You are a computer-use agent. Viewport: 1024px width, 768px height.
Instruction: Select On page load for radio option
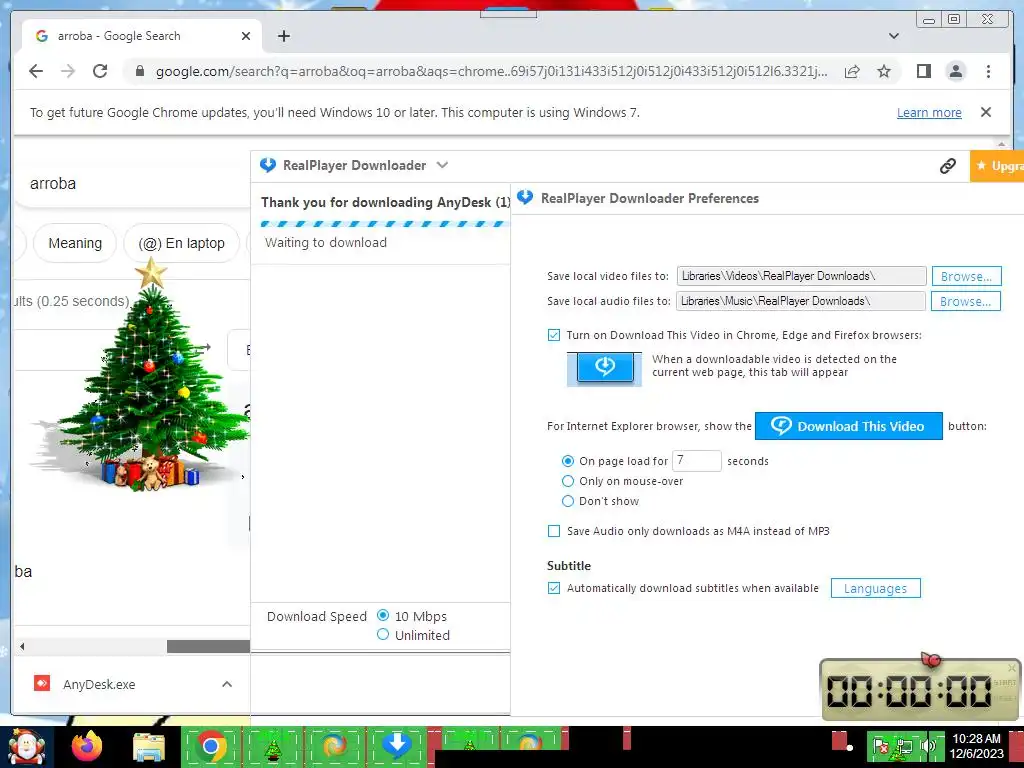(x=568, y=461)
